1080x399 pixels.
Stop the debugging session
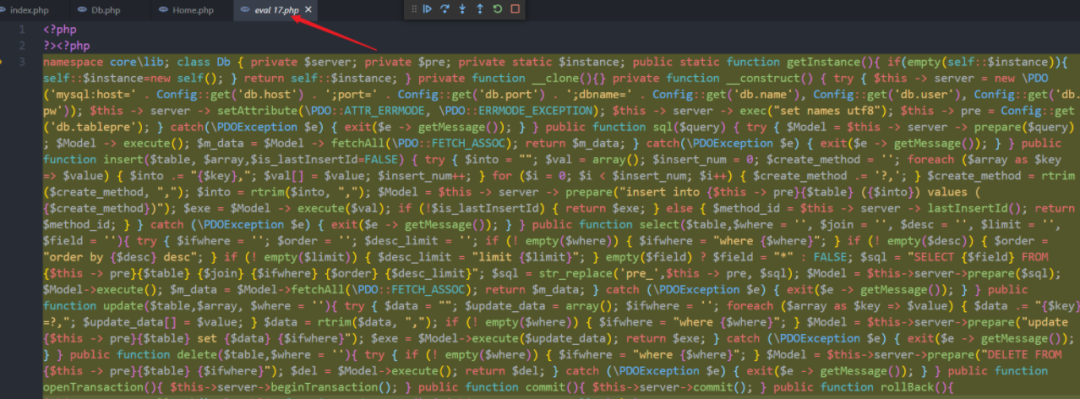[515, 9]
